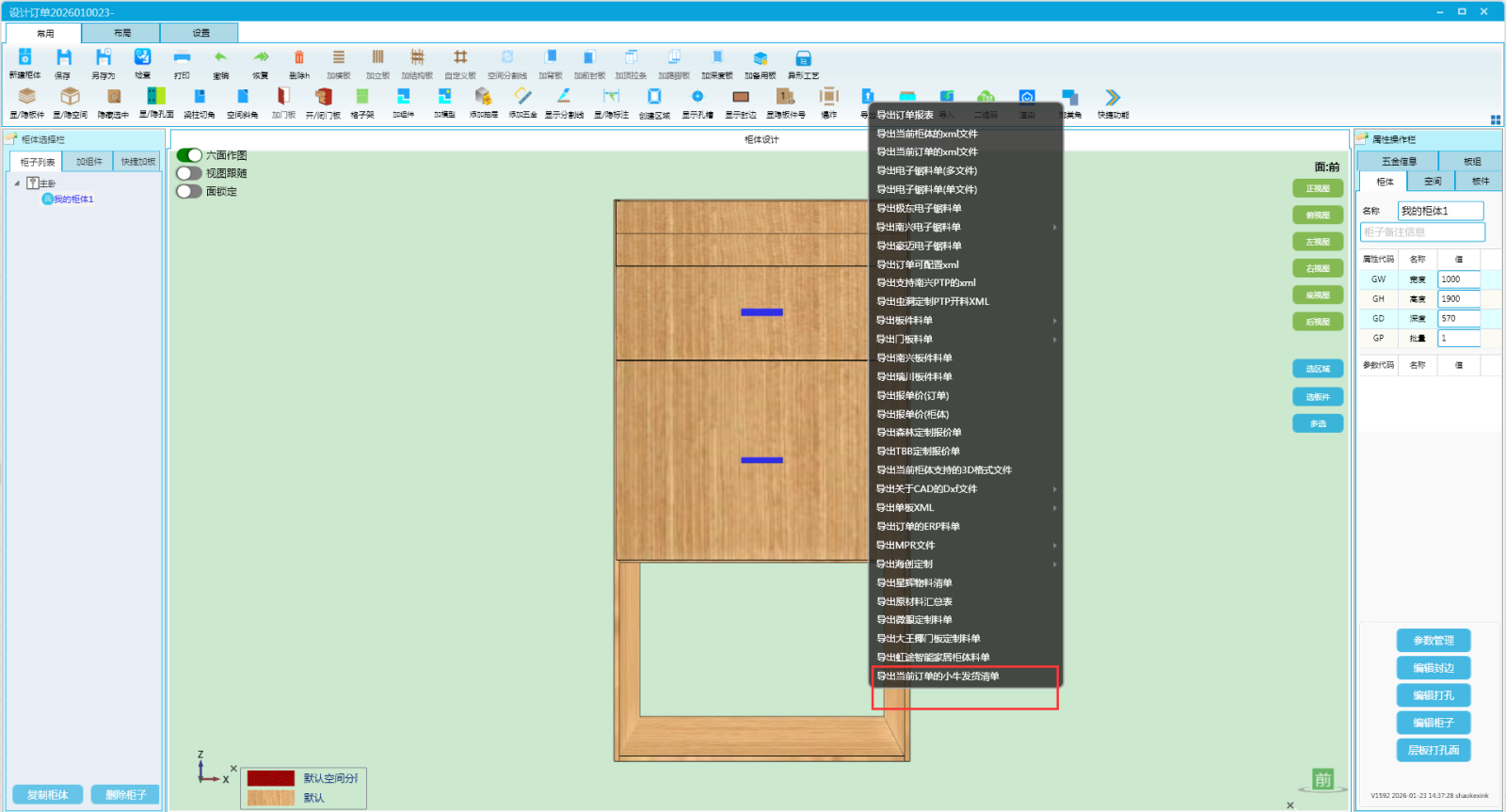This screenshot has height=812, width=1506.
Task: Click the 参数管理 button
Action: (x=1434, y=641)
